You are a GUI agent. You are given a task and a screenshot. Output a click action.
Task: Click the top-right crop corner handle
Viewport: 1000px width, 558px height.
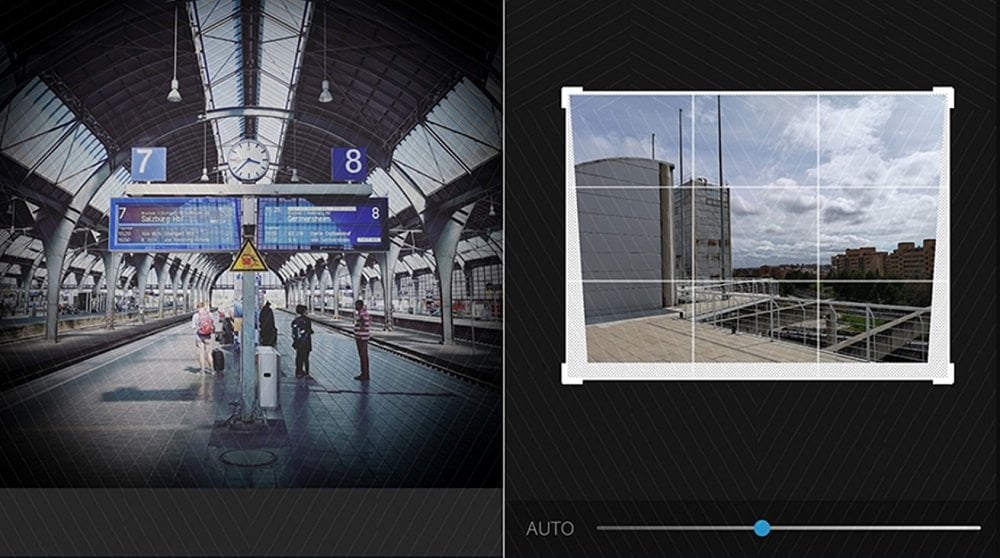tap(944, 98)
